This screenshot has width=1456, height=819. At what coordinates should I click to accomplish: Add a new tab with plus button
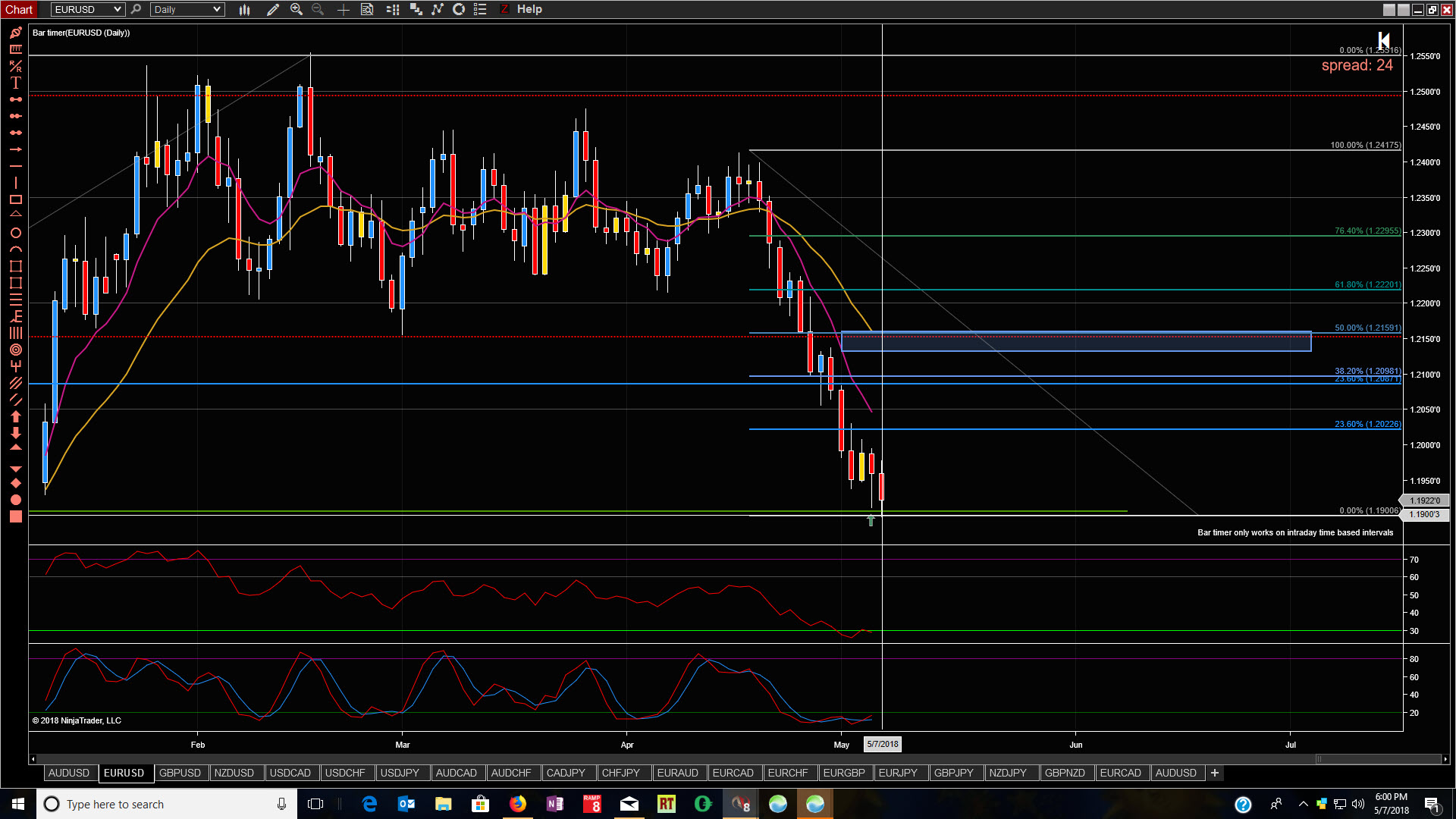(1215, 773)
